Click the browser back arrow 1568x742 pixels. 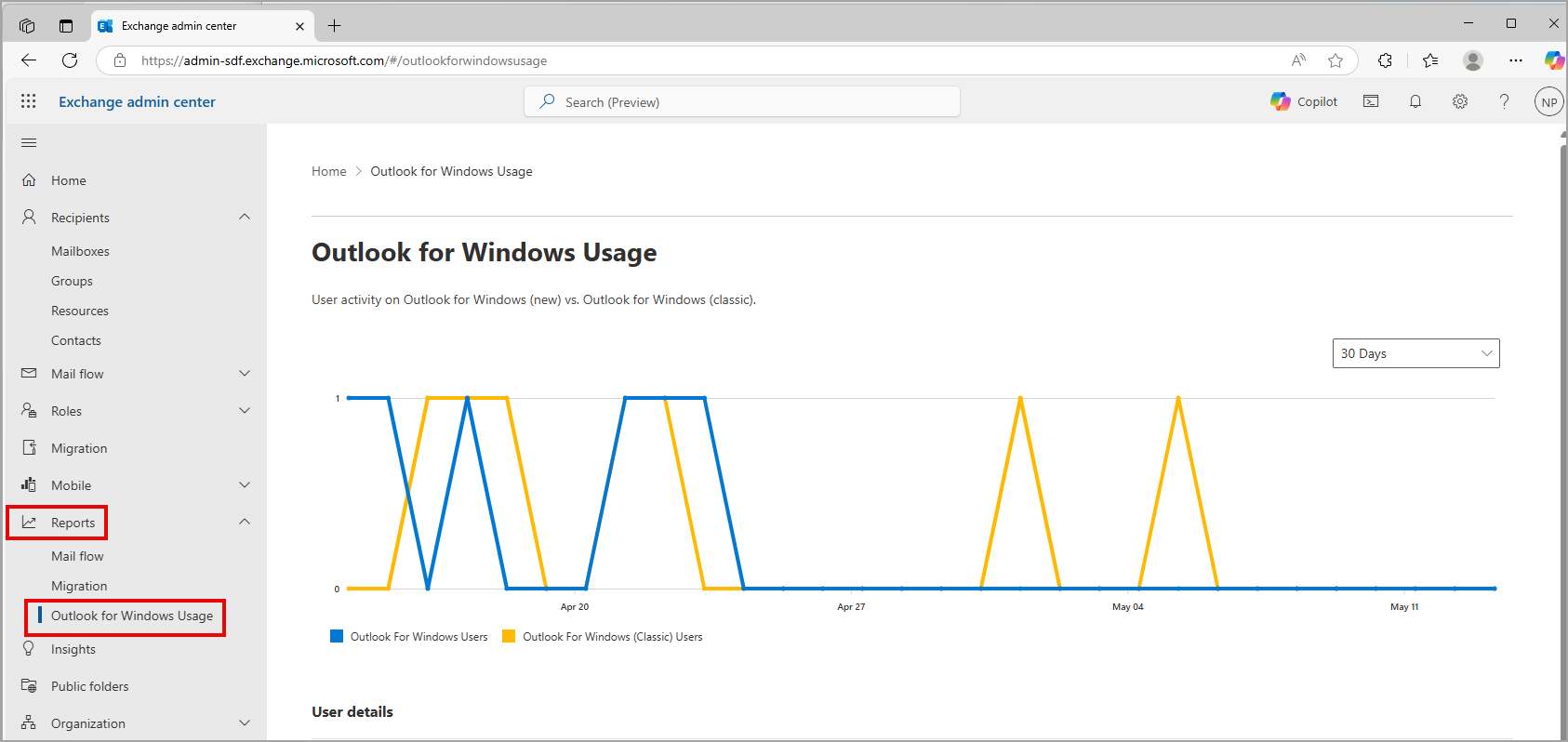tap(29, 60)
